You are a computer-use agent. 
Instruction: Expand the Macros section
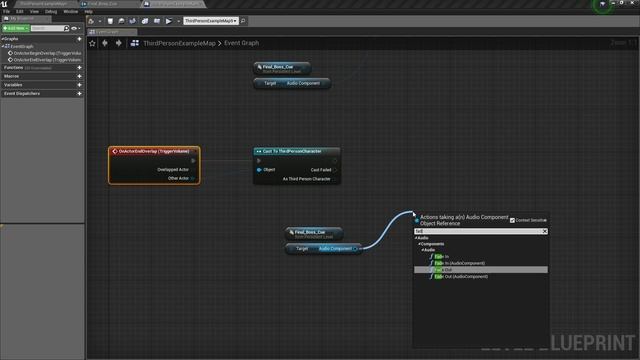11,76
